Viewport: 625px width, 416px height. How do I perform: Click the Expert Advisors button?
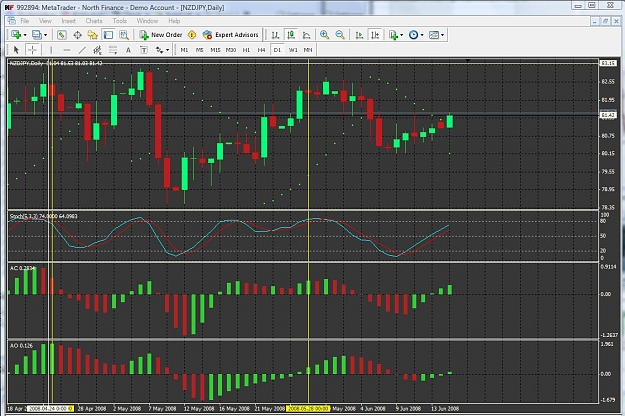point(230,35)
